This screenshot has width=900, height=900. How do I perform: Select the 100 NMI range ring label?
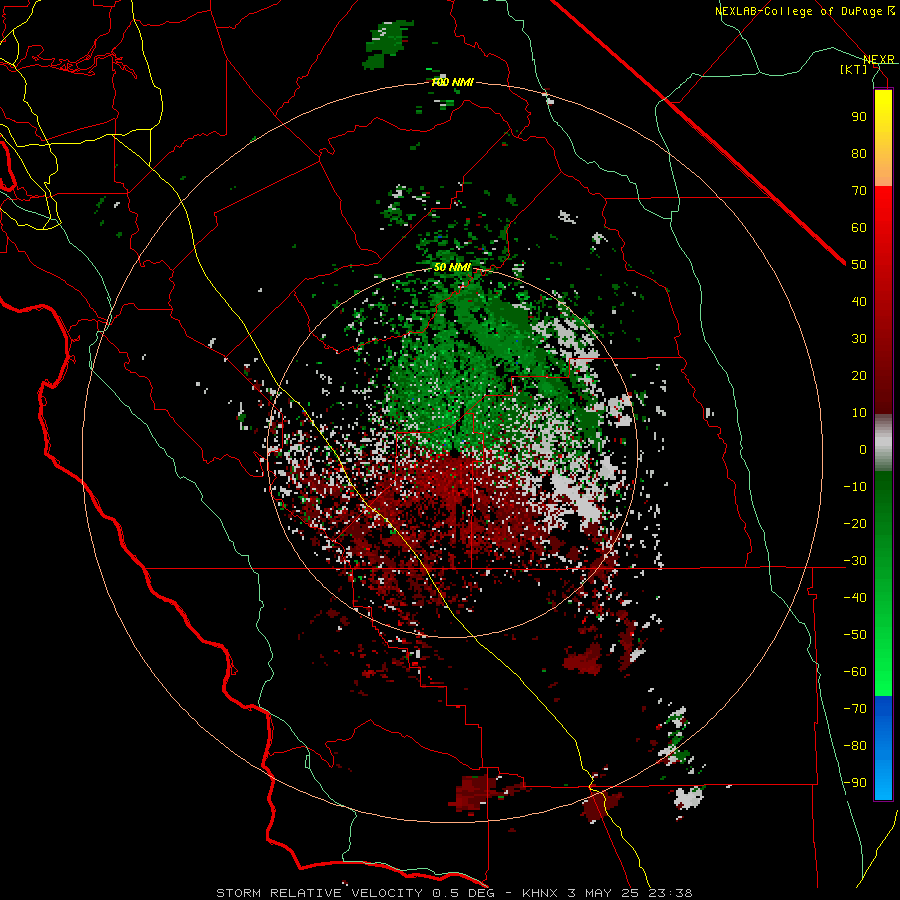pos(452,83)
